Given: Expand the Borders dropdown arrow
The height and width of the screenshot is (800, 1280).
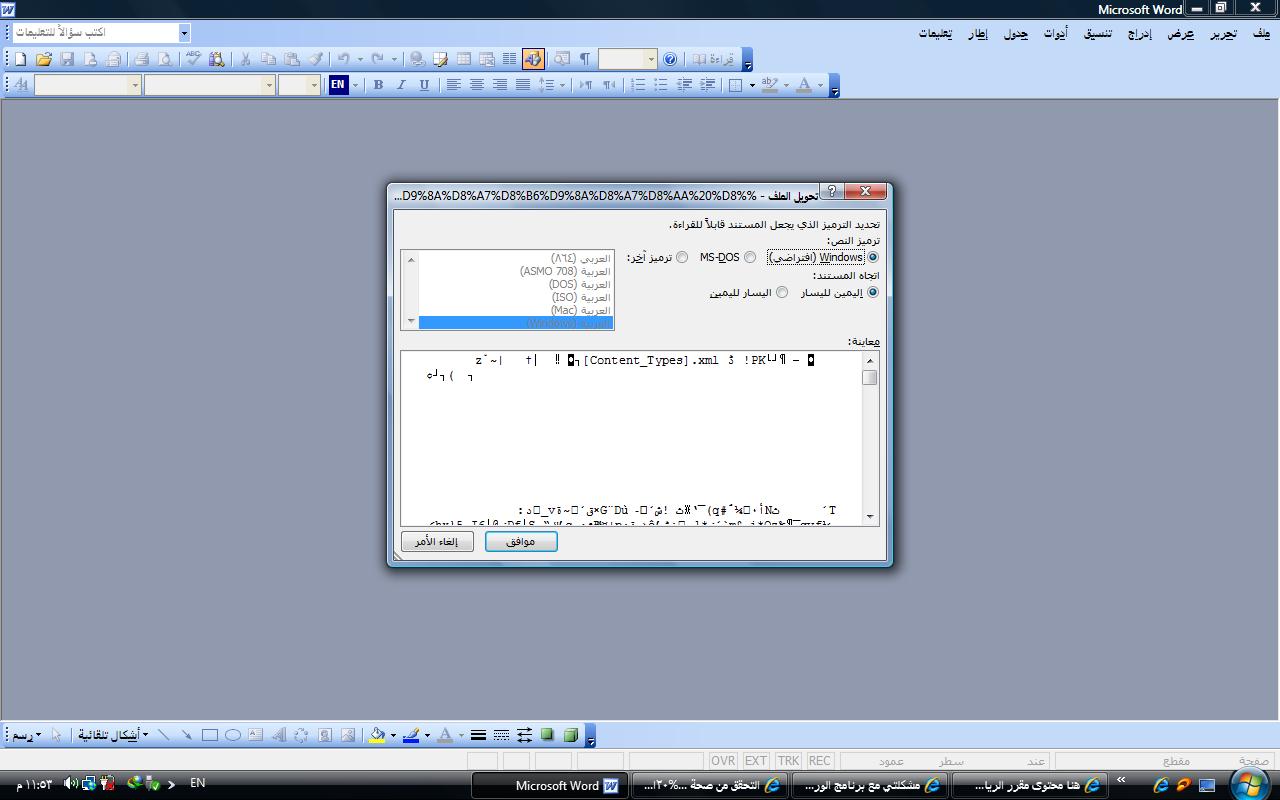Looking at the screenshot, I should point(752,85).
